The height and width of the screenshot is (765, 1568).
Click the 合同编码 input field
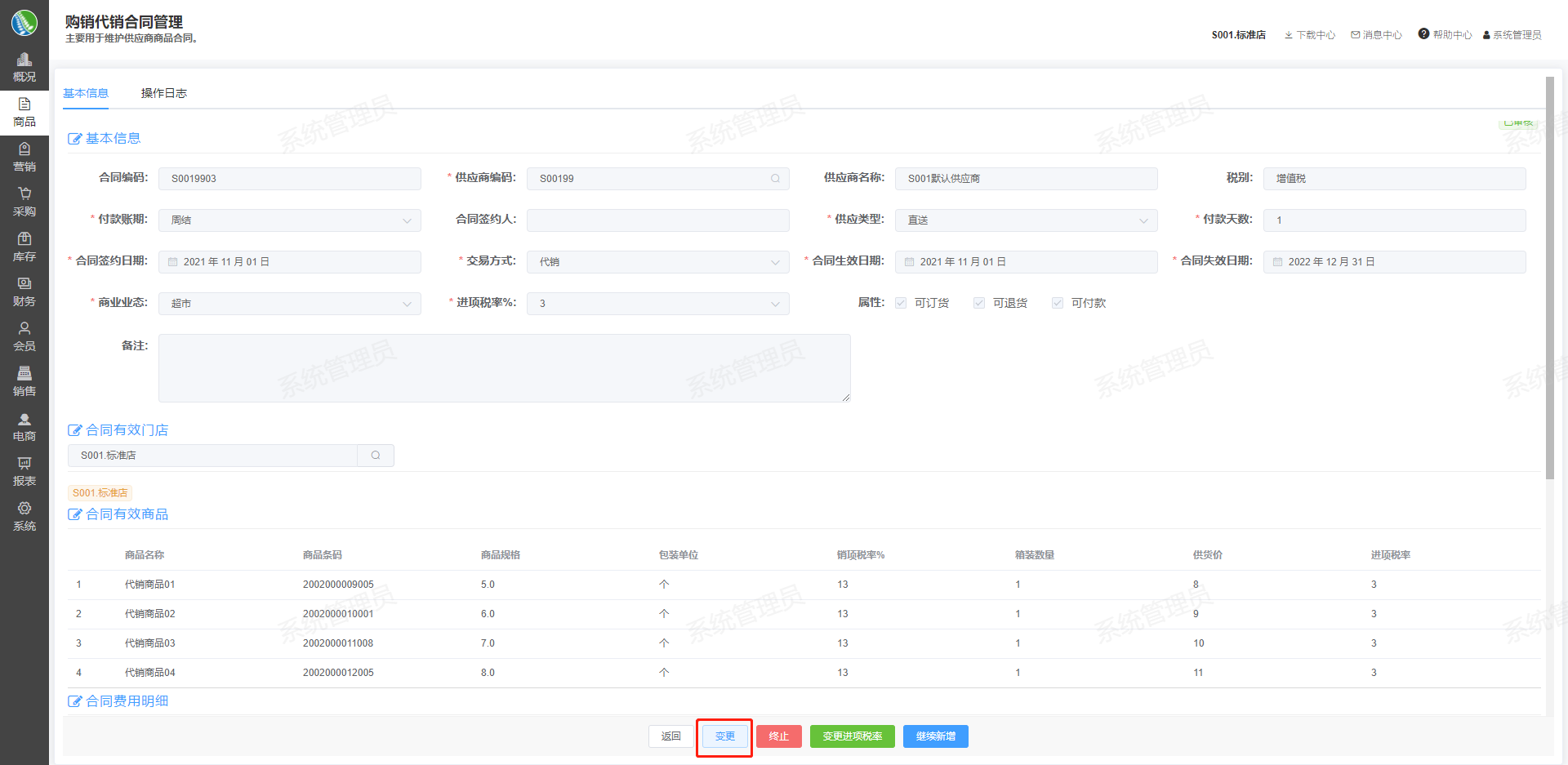click(x=290, y=179)
